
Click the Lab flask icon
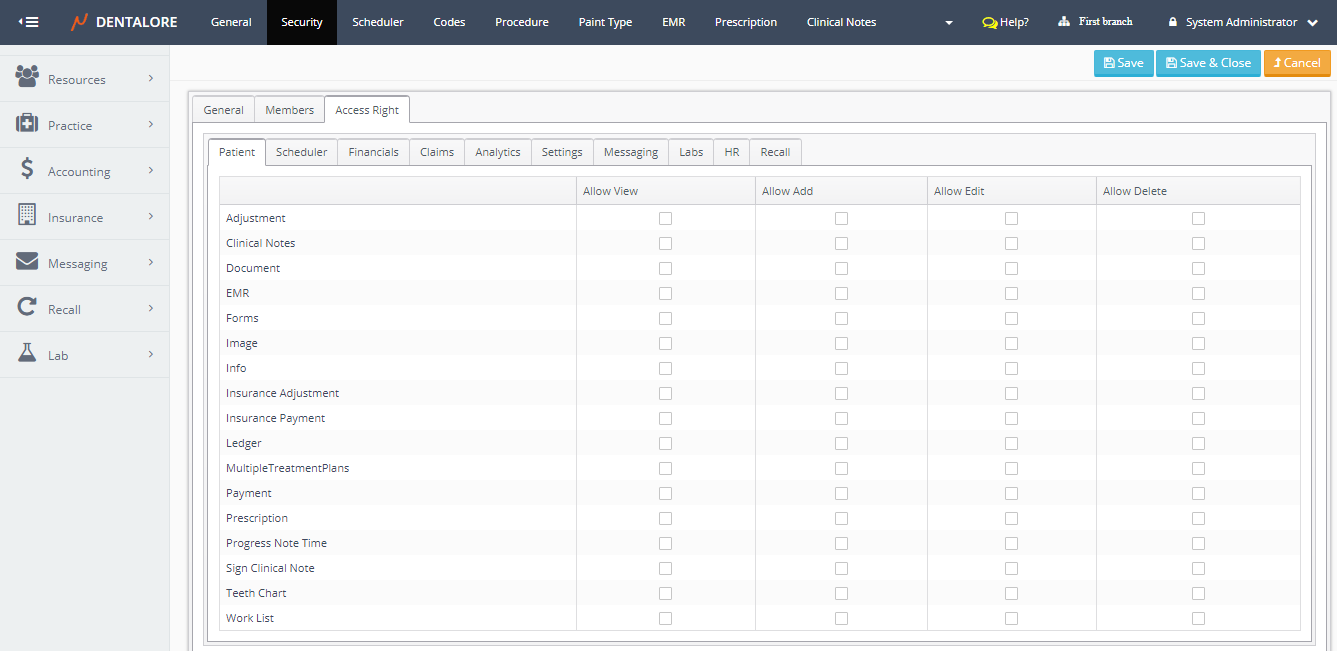[x=27, y=354]
